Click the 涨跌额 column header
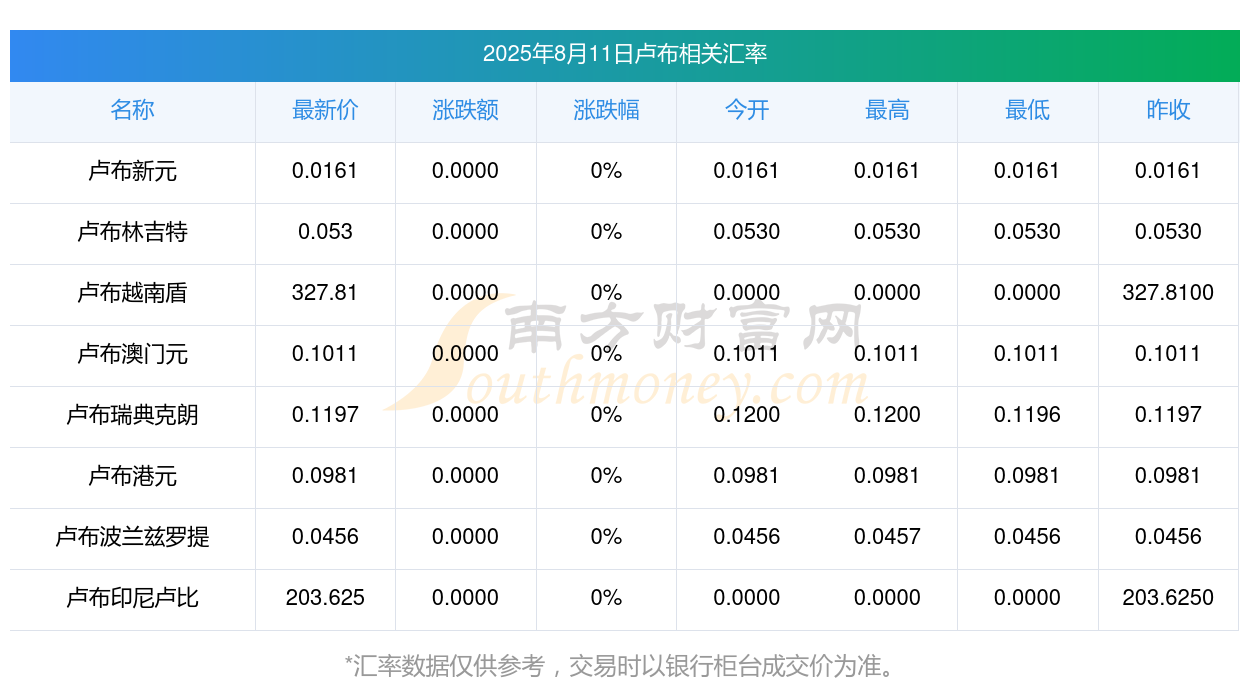Viewport: 1250px width, 698px height. click(x=465, y=110)
